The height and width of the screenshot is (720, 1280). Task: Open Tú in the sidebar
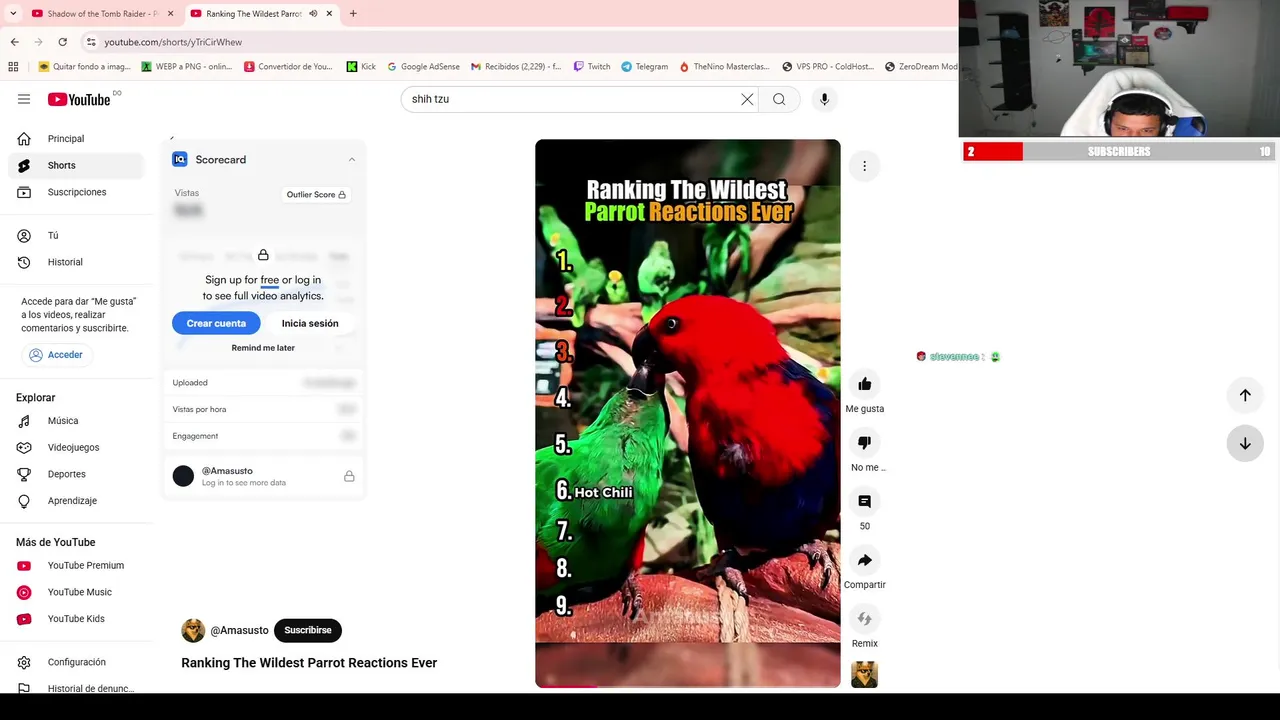tap(76, 236)
